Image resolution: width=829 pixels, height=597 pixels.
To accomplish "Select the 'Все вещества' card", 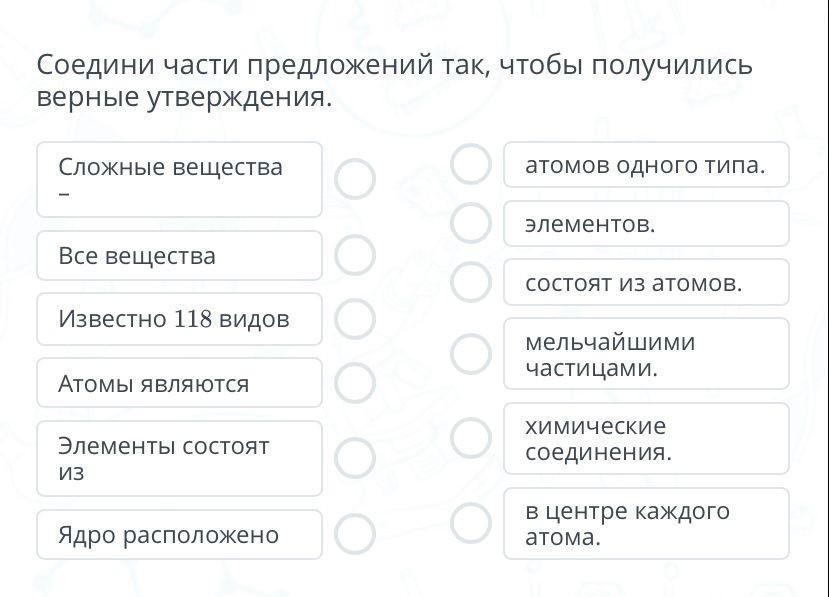I will point(180,255).
